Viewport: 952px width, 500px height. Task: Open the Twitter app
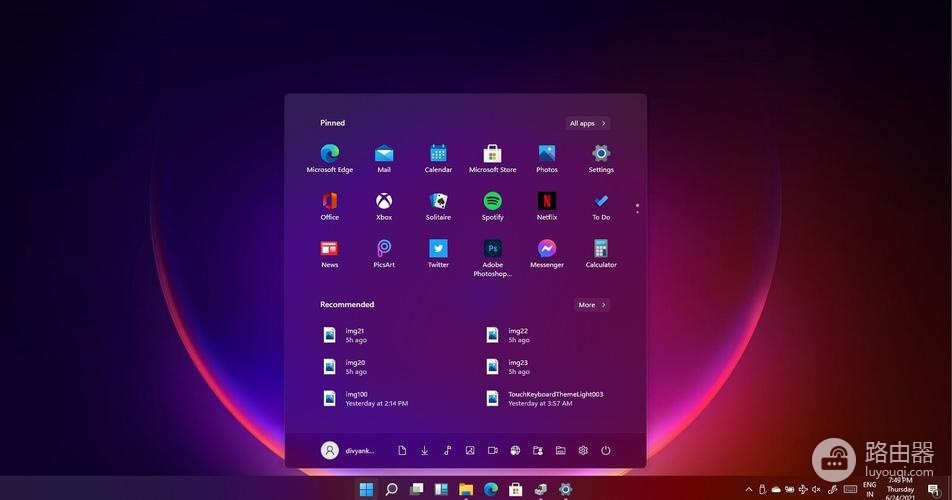pyautogui.click(x=438, y=254)
